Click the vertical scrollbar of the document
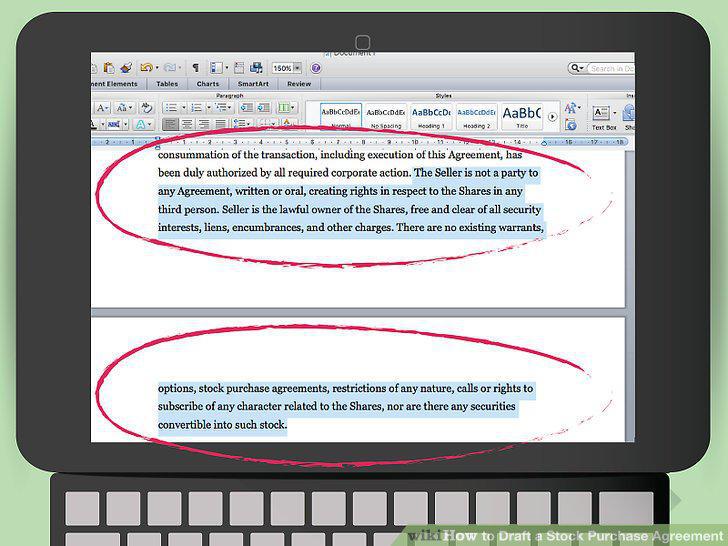This screenshot has width=728, height=546. tap(630, 295)
